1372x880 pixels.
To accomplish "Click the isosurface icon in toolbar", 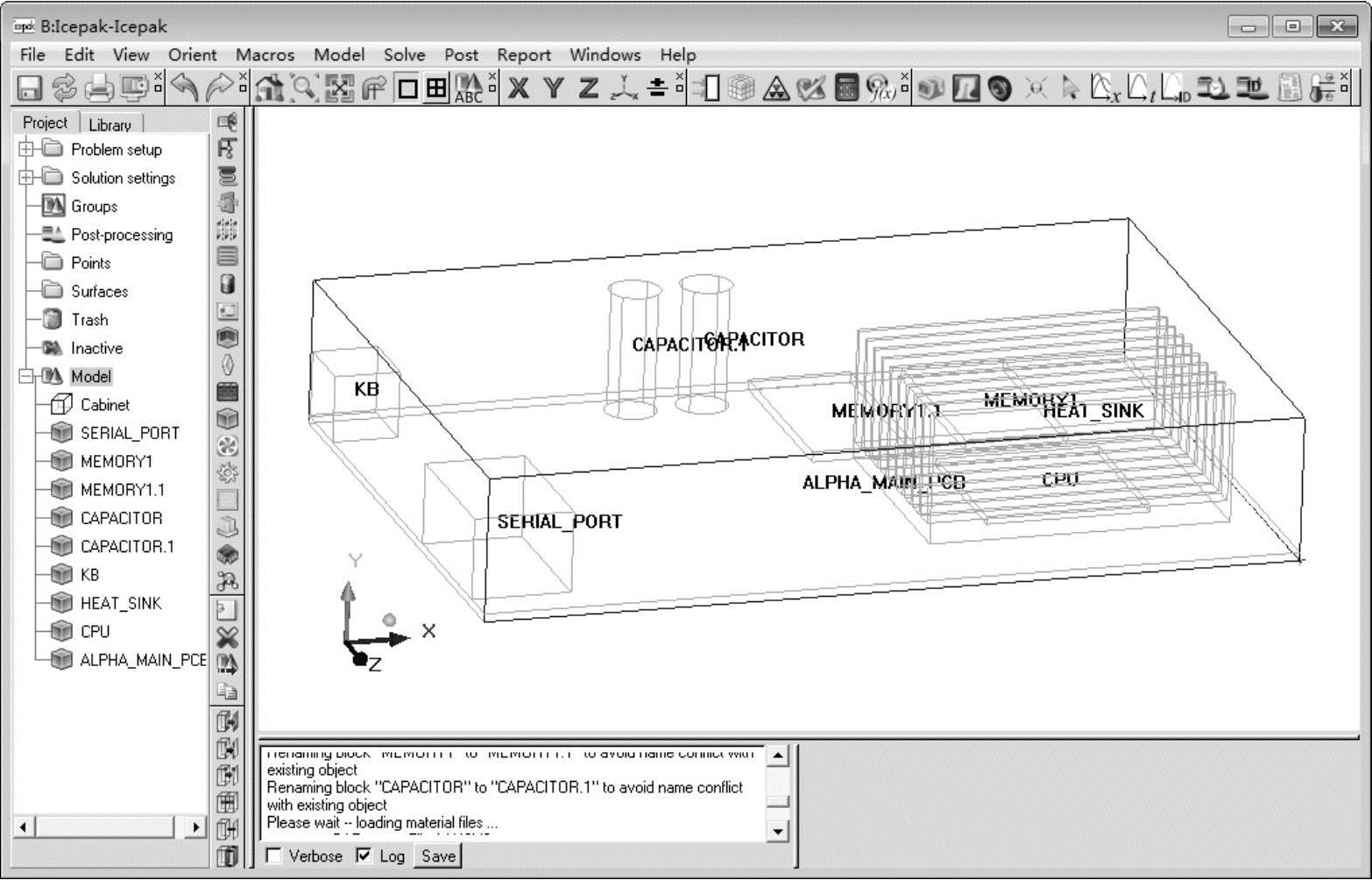I will point(1000,88).
